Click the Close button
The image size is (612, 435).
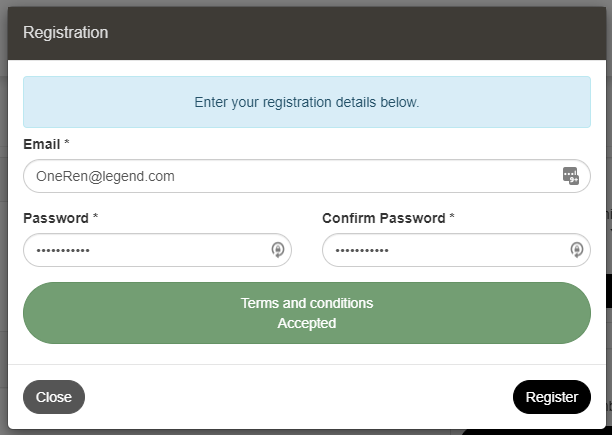(54, 397)
